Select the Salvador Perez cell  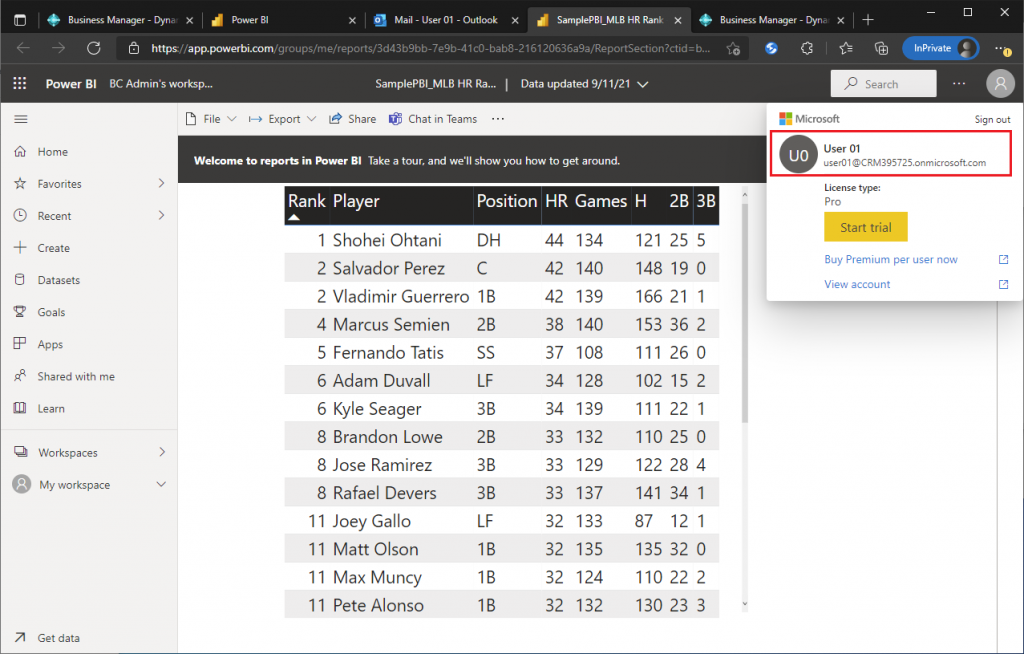pos(389,269)
